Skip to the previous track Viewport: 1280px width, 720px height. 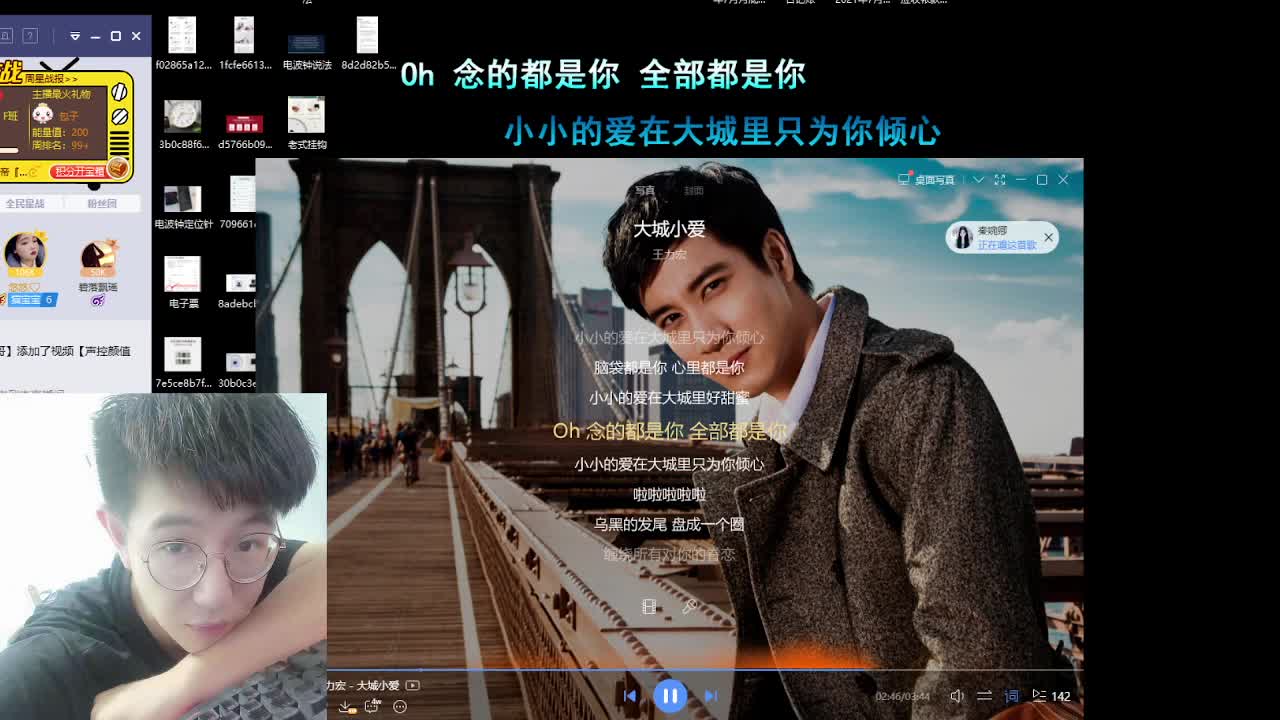629,696
